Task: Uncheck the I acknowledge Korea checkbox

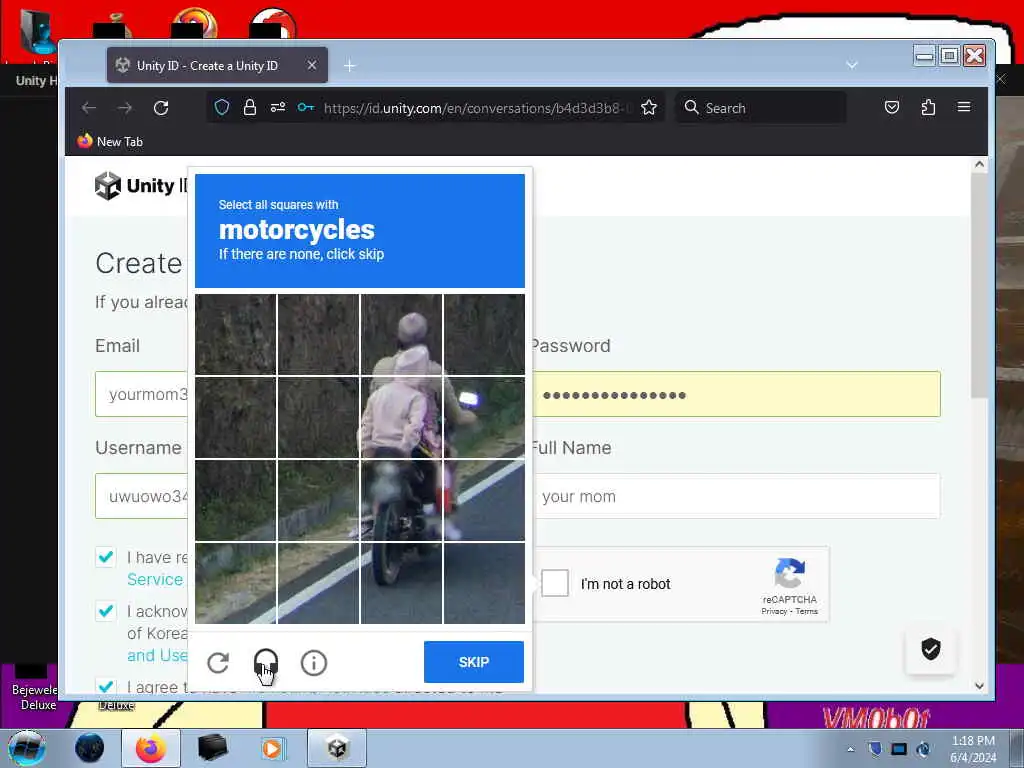Action: 106,611
